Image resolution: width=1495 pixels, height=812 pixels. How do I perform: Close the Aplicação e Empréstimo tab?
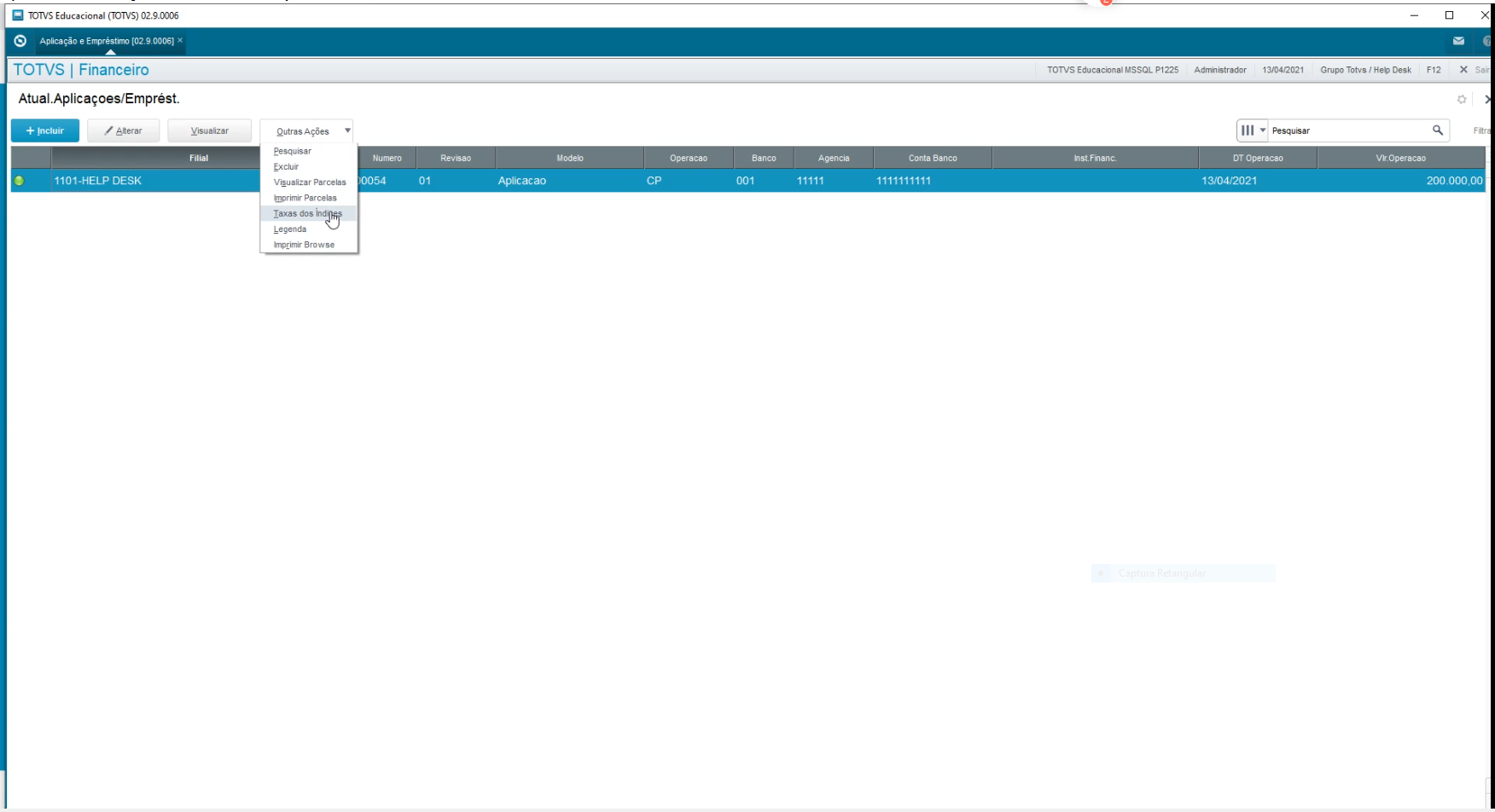(x=180, y=41)
